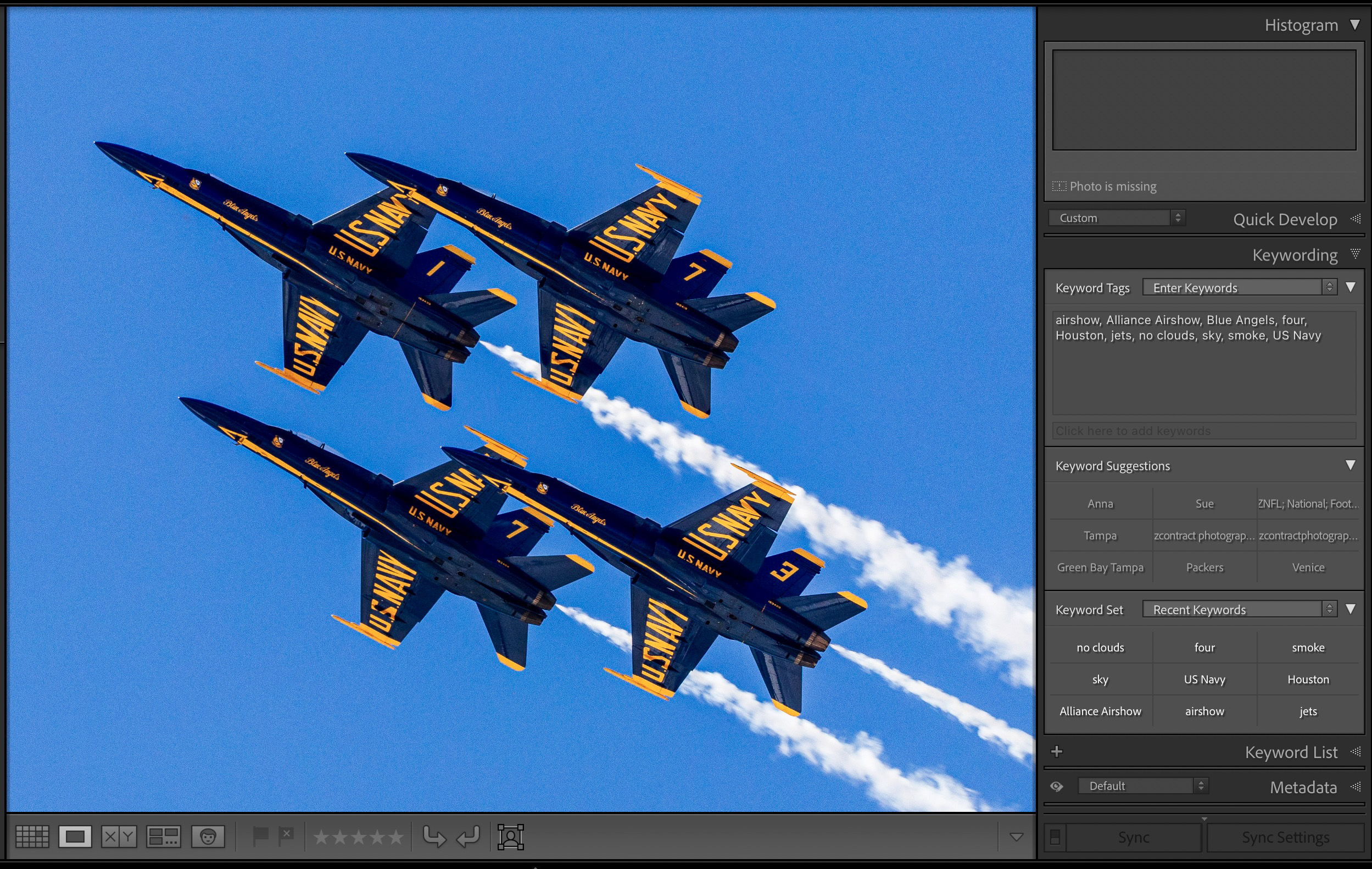Activate Draw Face Region tool
This screenshot has width=1372, height=869.
click(510, 837)
